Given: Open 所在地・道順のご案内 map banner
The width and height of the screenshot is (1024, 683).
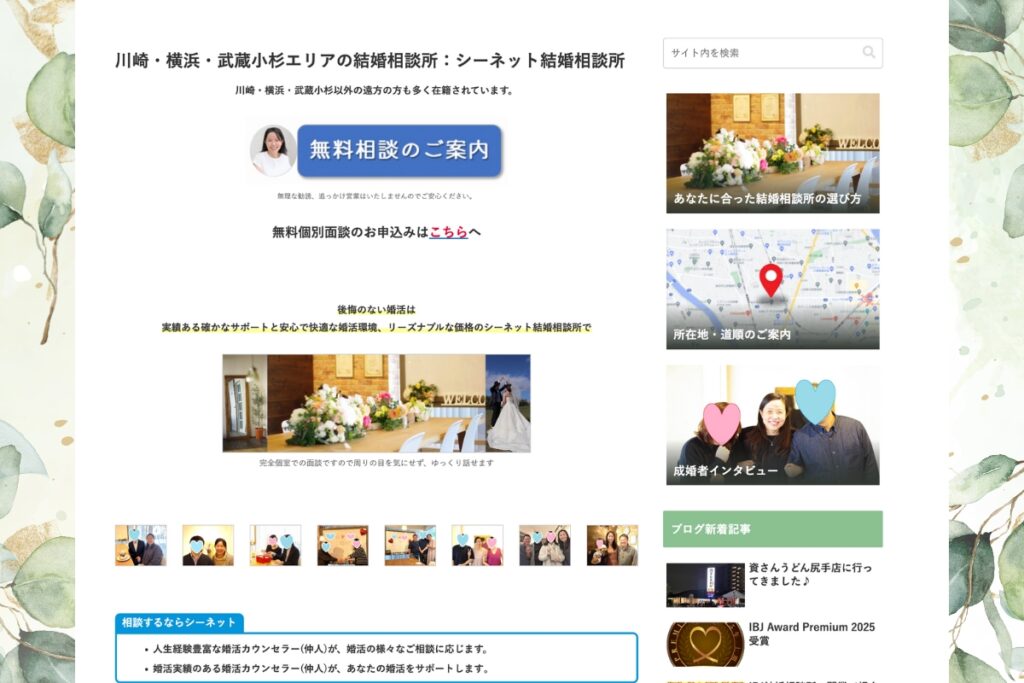Looking at the screenshot, I should [773, 289].
